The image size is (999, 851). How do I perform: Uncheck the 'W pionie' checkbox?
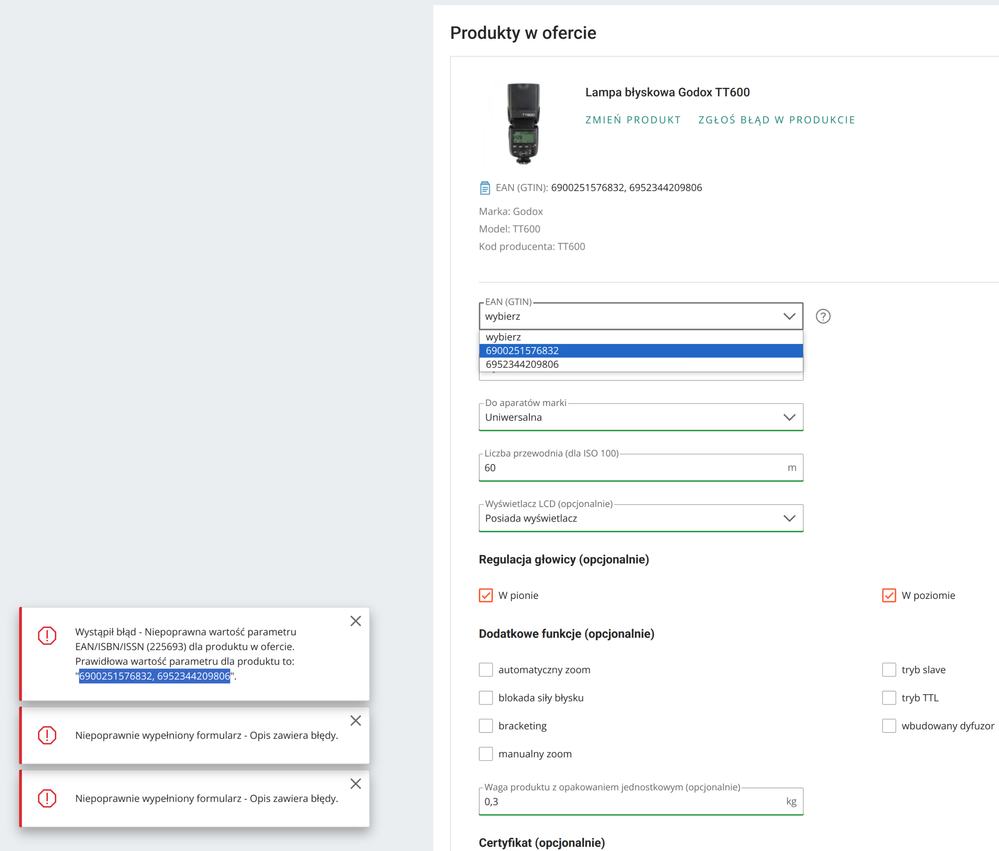485,596
